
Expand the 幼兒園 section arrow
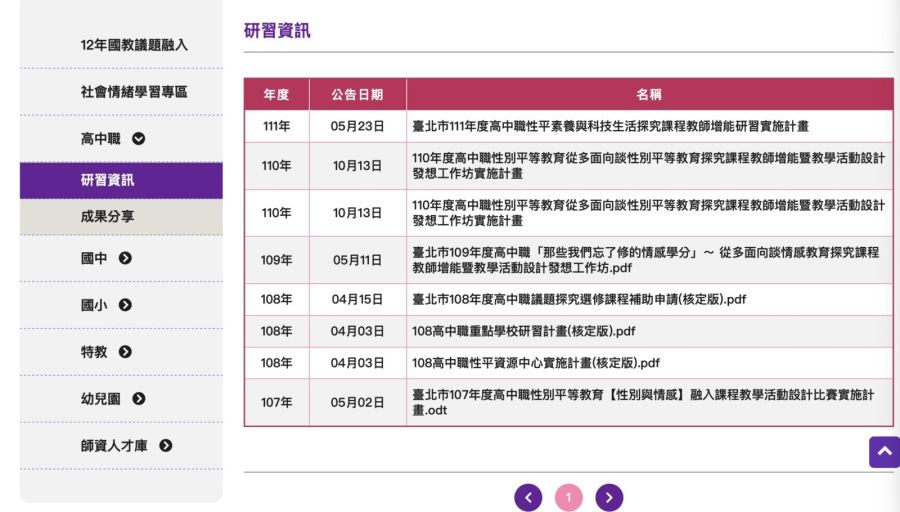(138, 399)
